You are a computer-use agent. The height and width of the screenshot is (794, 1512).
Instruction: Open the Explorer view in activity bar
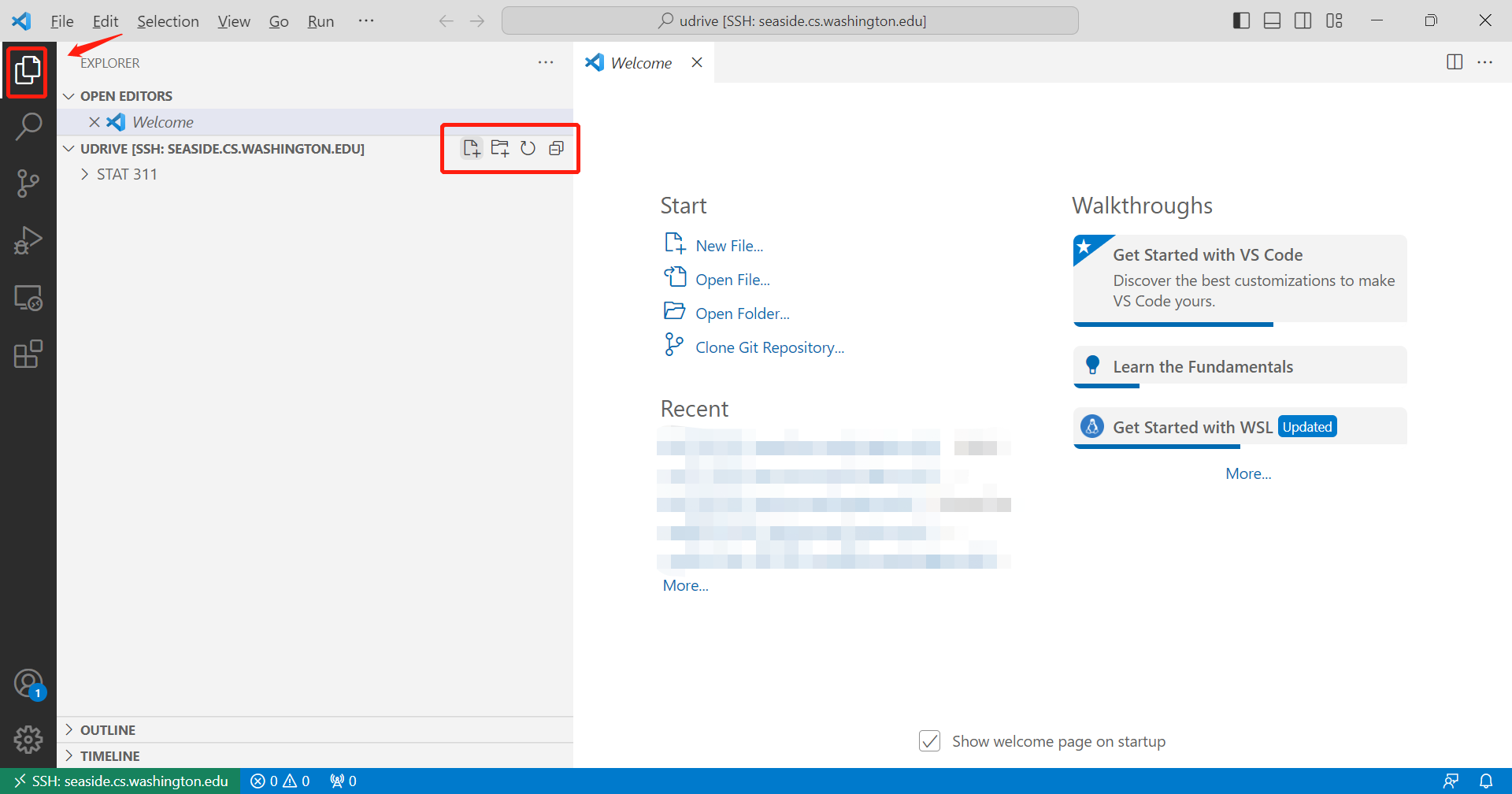(x=28, y=71)
